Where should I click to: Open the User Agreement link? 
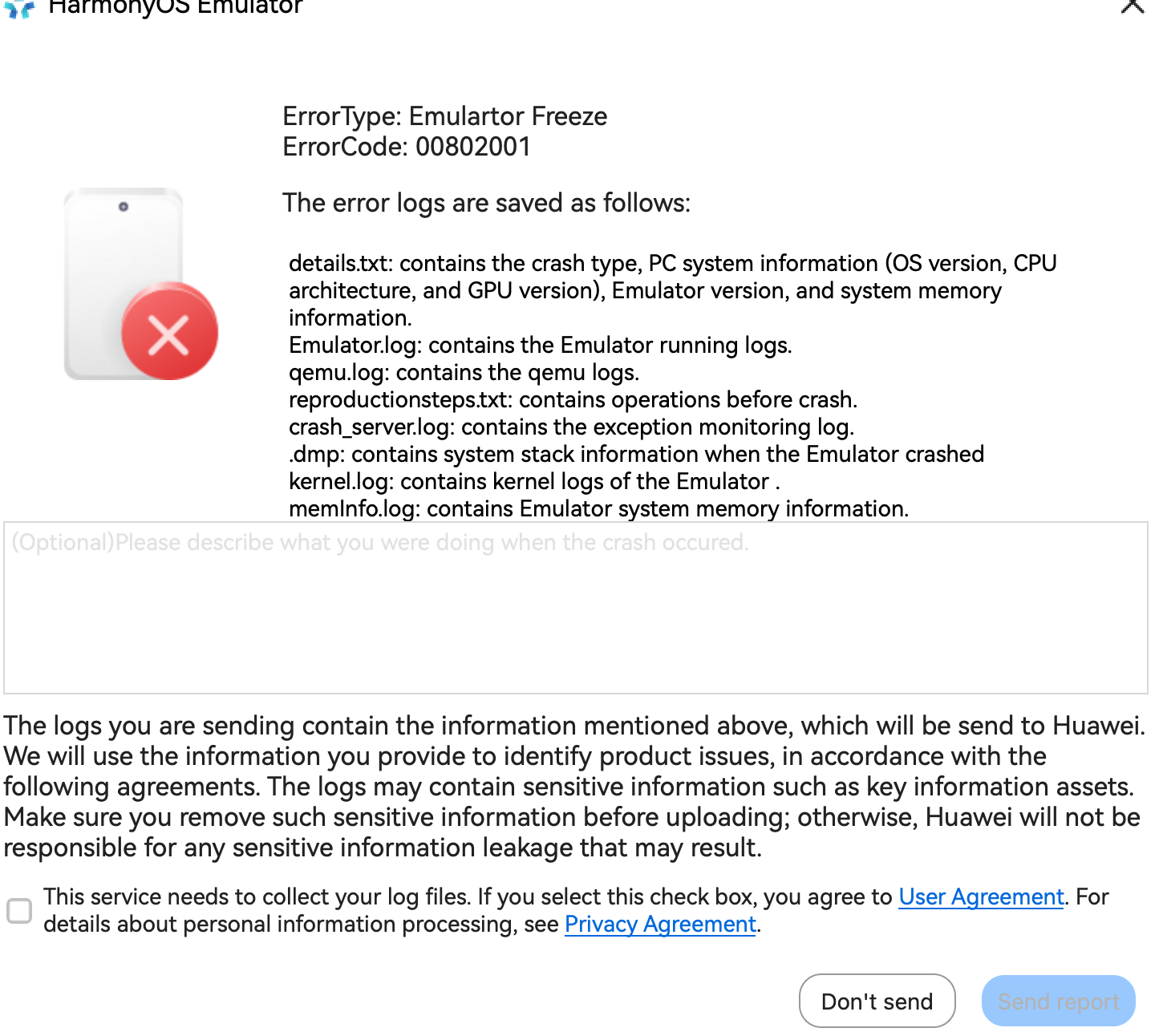coord(980,896)
